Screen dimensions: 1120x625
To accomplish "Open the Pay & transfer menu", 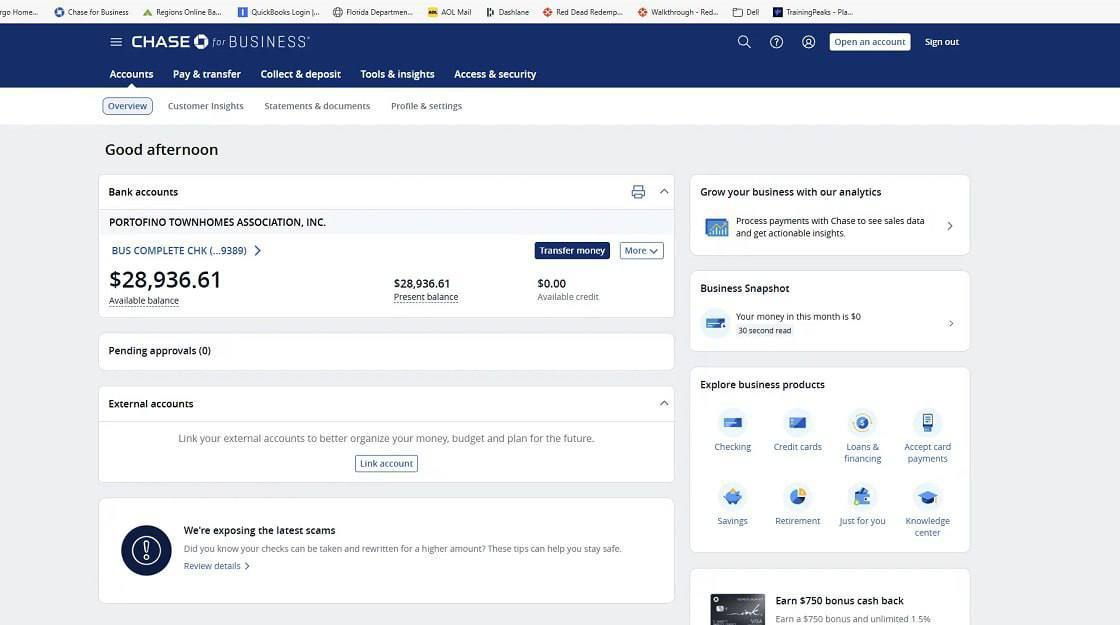I will (x=206, y=74).
